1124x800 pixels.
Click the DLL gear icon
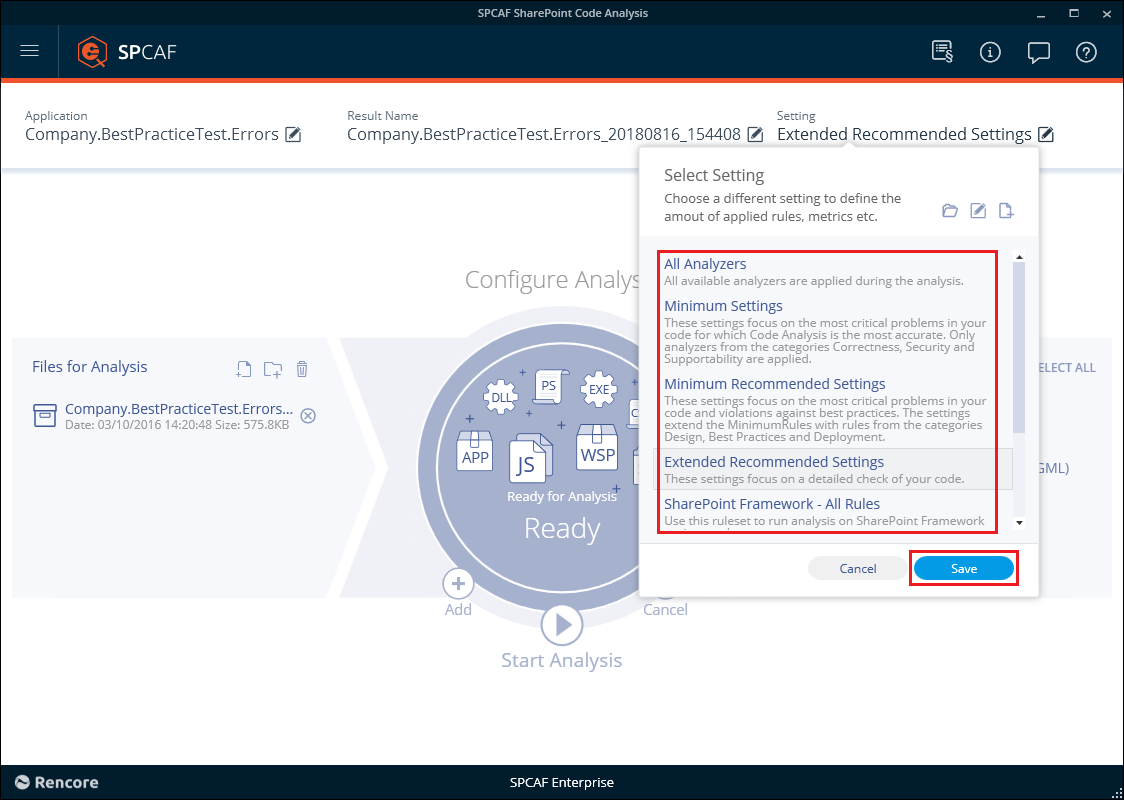click(x=500, y=398)
